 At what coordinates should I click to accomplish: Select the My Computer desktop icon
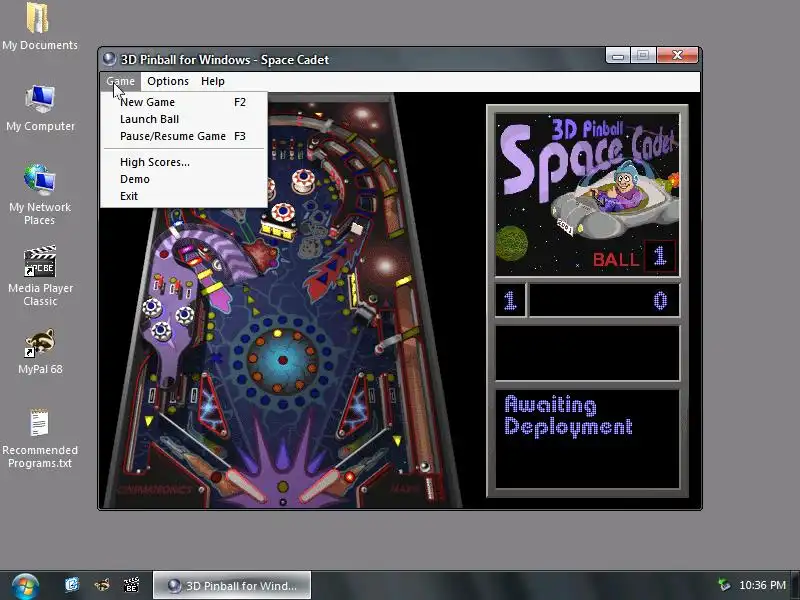40,108
